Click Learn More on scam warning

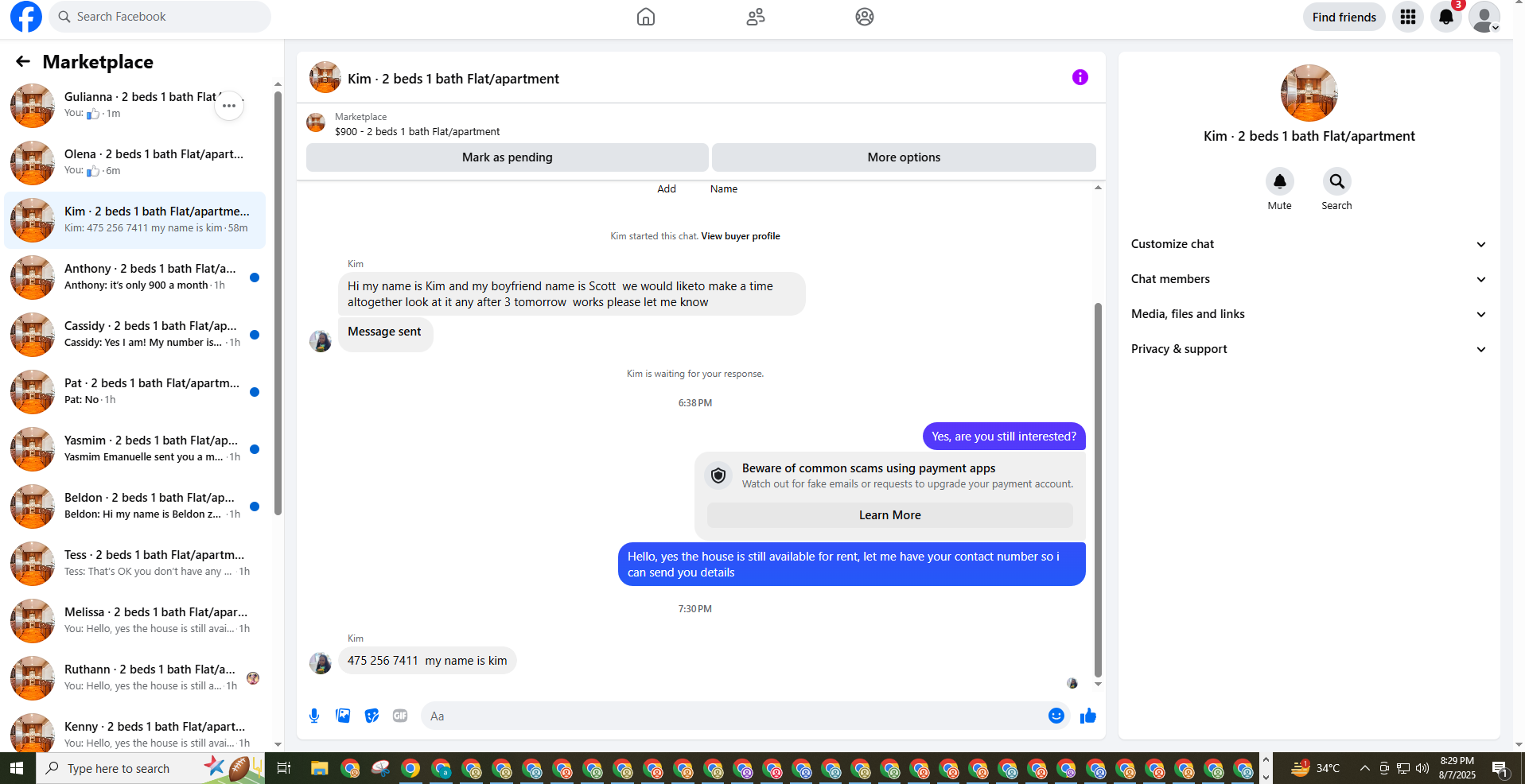[890, 515]
